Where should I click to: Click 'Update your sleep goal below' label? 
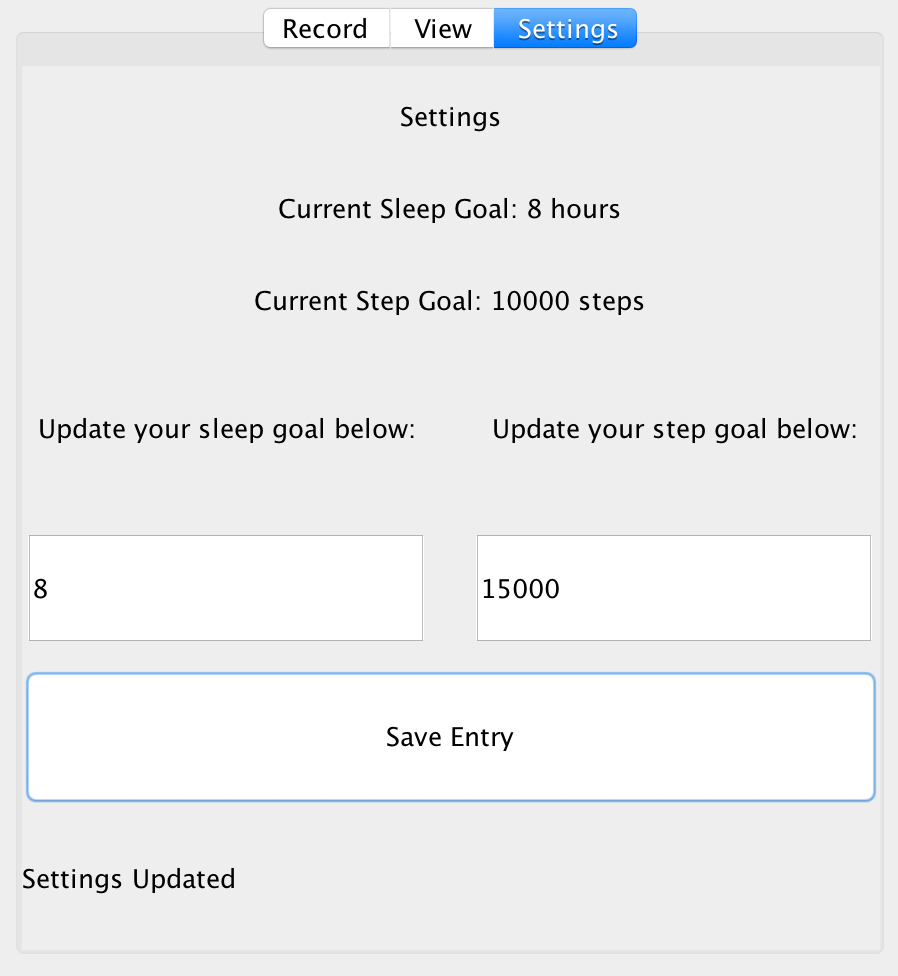click(x=227, y=429)
